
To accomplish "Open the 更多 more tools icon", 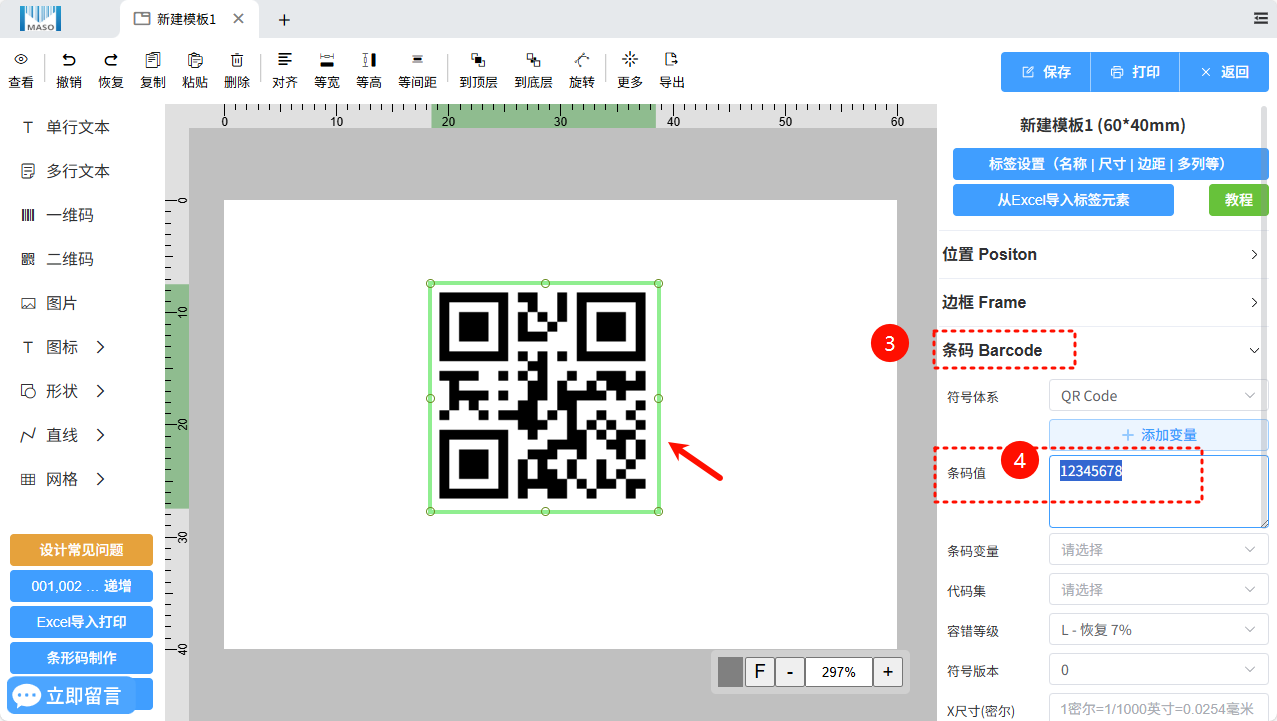I will [x=630, y=59].
